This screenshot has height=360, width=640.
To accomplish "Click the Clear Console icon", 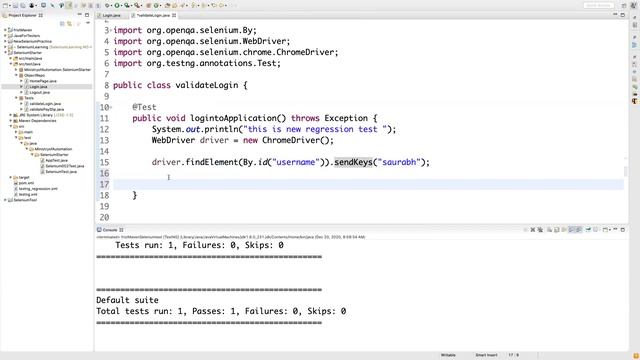I will (549, 230).
